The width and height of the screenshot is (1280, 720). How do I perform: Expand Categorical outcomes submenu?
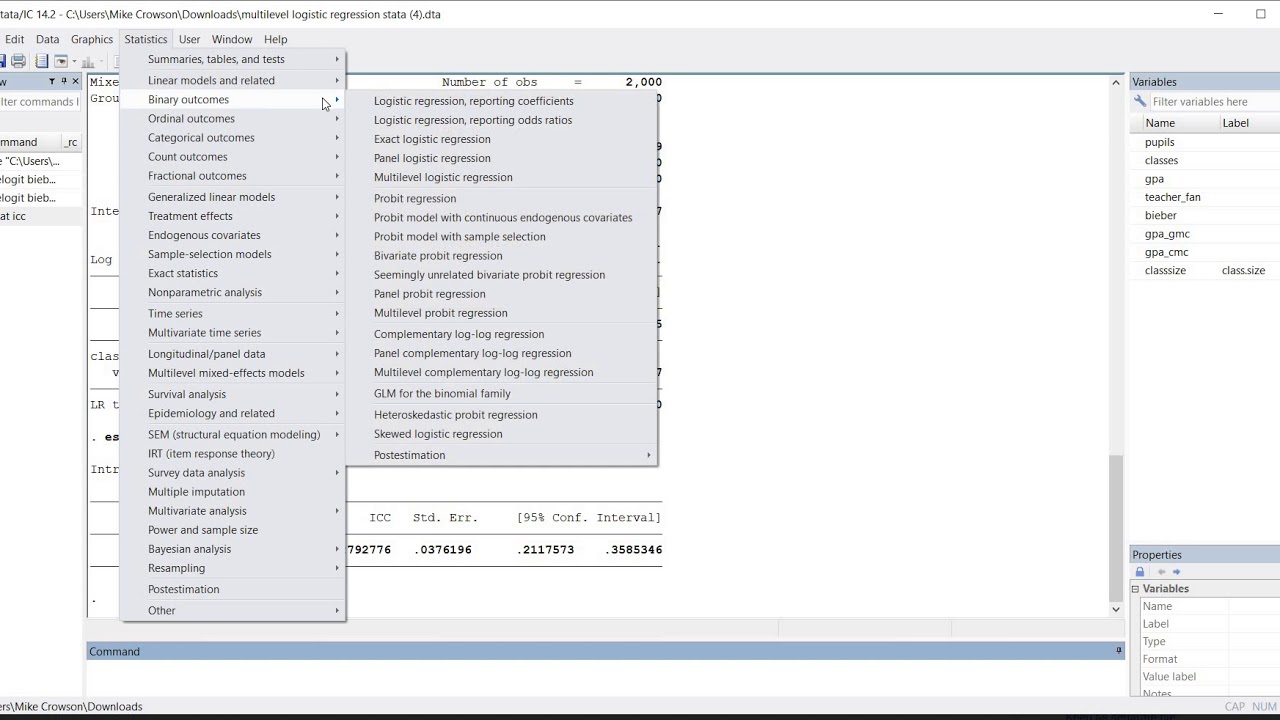tap(232, 137)
